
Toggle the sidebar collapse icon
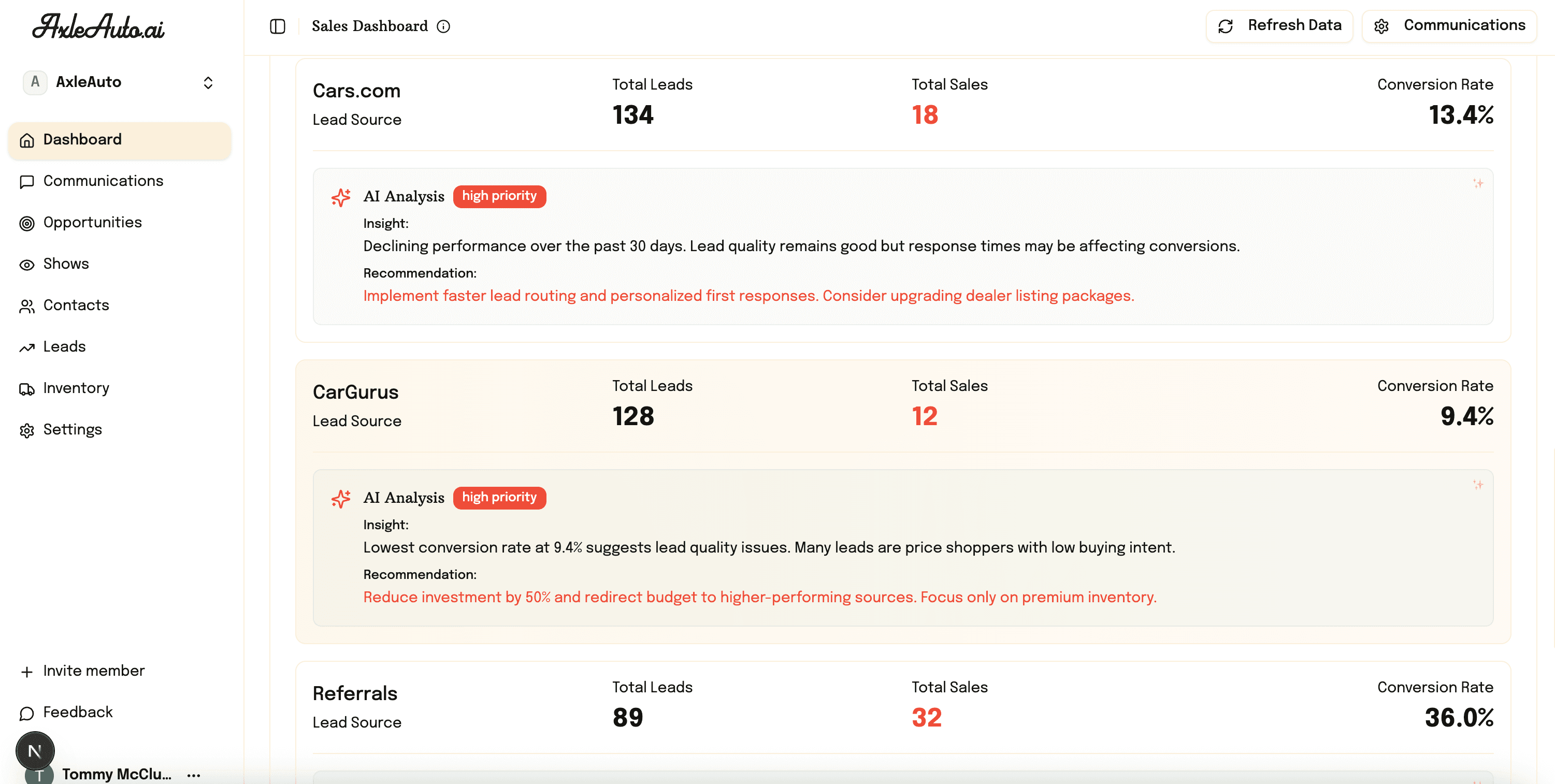click(x=277, y=25)
